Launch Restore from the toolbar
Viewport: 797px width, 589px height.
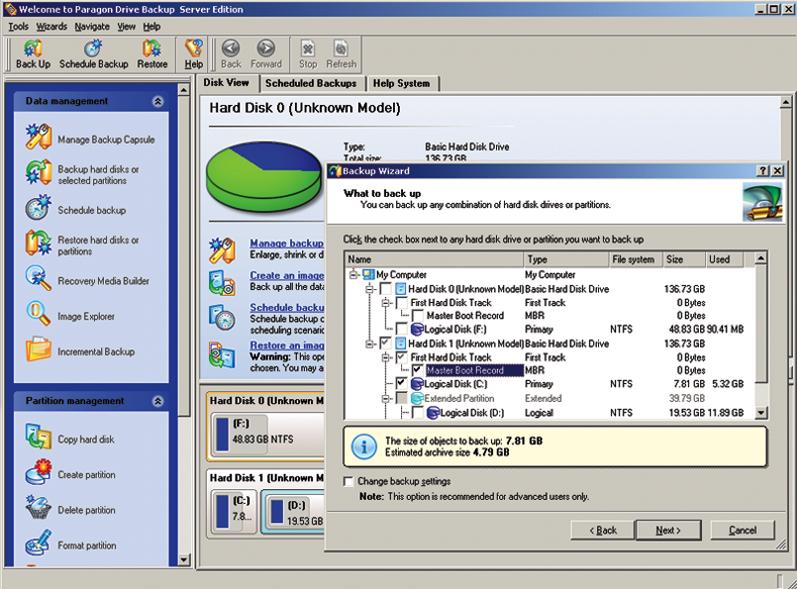(x=152, y=54)
